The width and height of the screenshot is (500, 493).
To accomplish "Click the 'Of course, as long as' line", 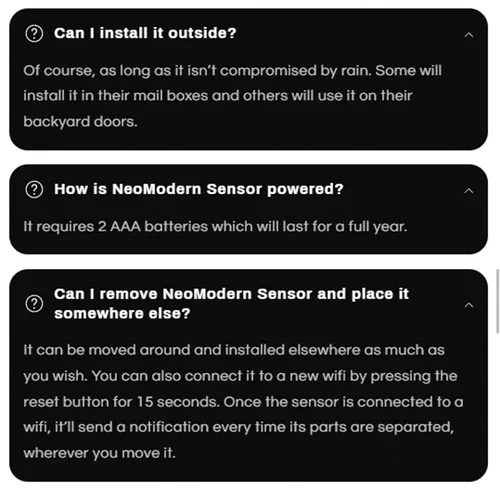I will click(x=232, y=71).
